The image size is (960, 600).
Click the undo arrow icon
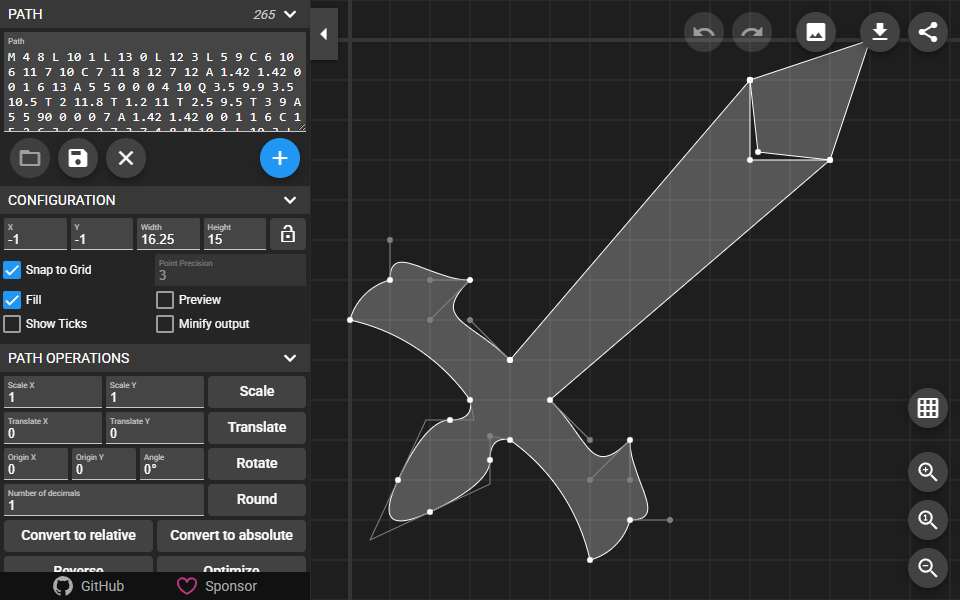(703, 32)
